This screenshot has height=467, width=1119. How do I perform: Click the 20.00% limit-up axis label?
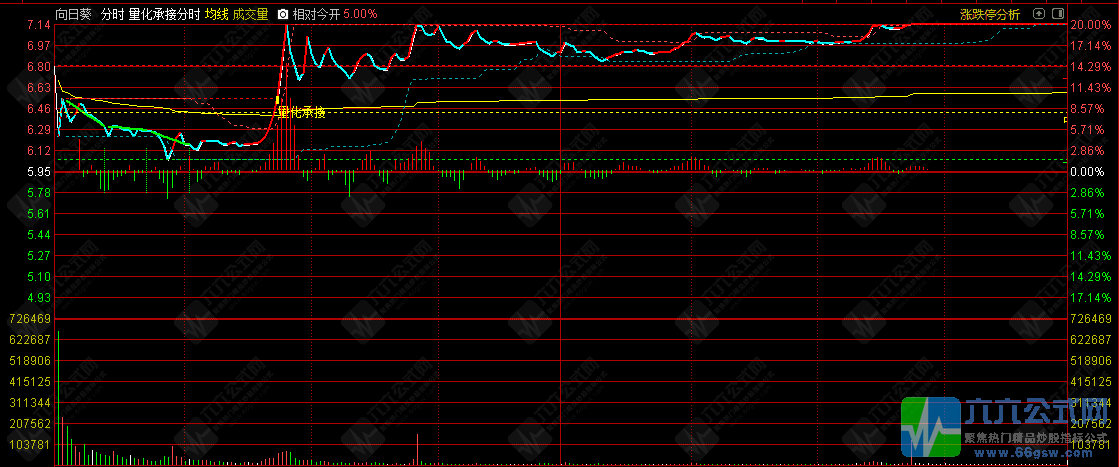(1090, 25)
